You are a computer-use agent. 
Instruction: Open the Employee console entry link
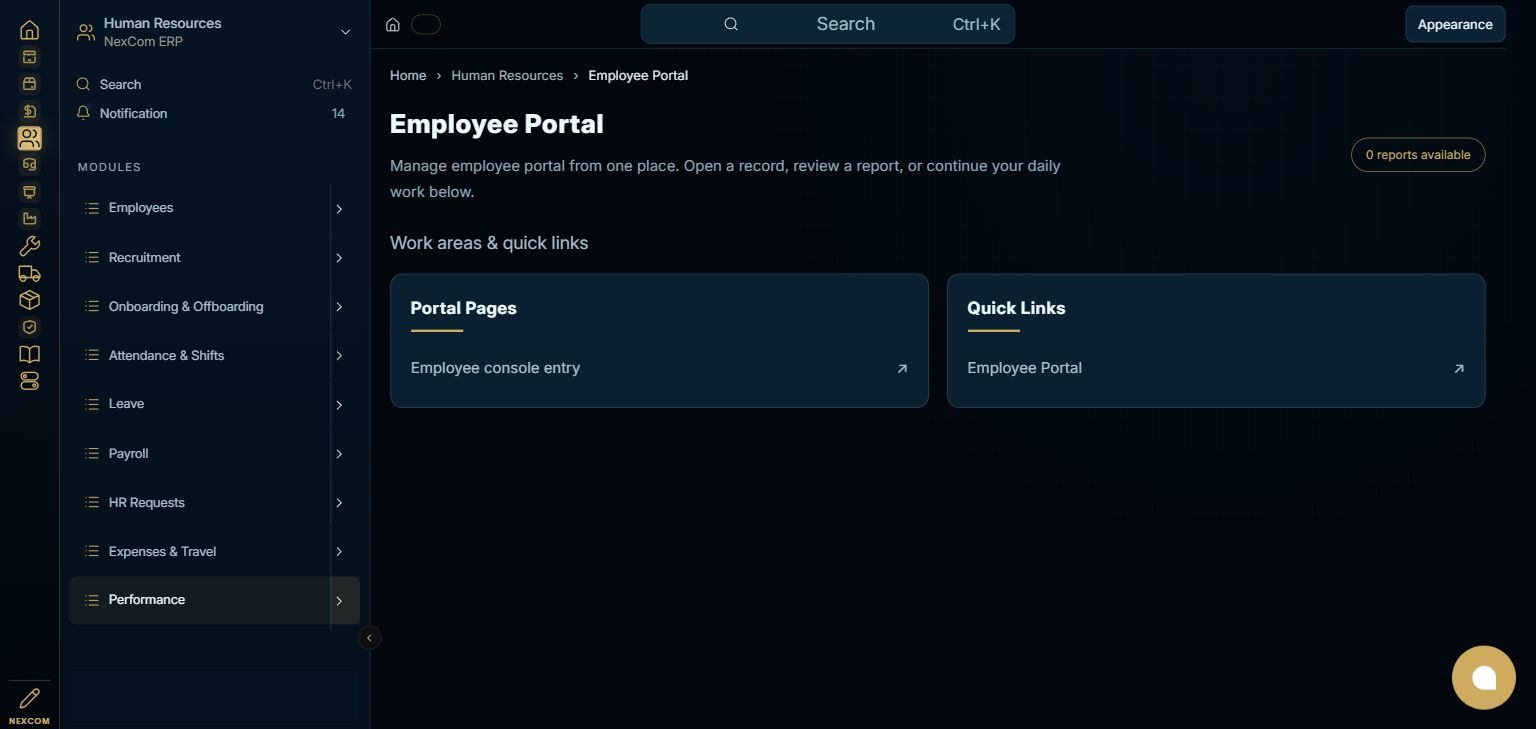tap(659, 368)
